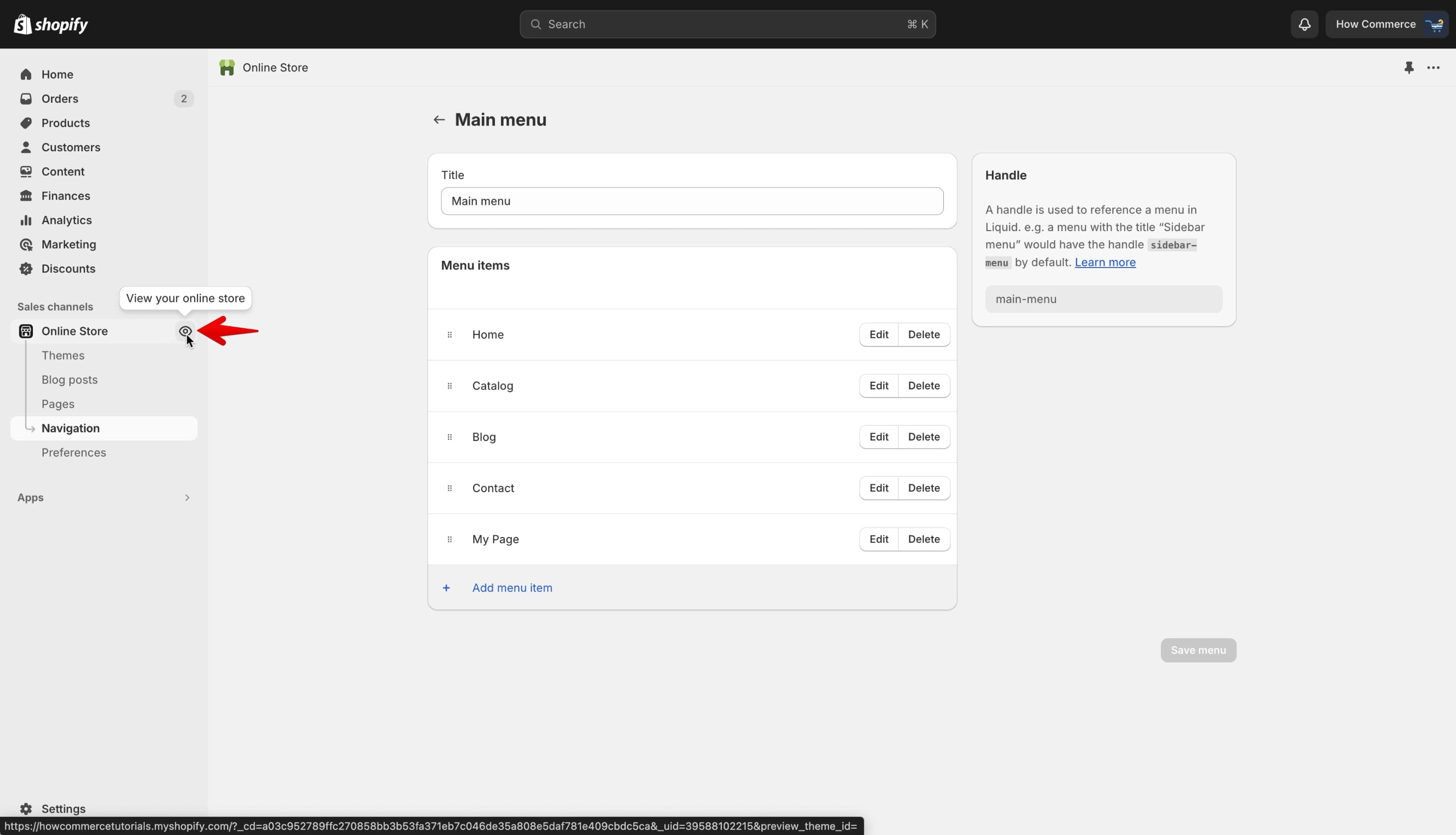Click the Marketing target icon
This screenshot has height=835, width=1456.
click(26, 244)
